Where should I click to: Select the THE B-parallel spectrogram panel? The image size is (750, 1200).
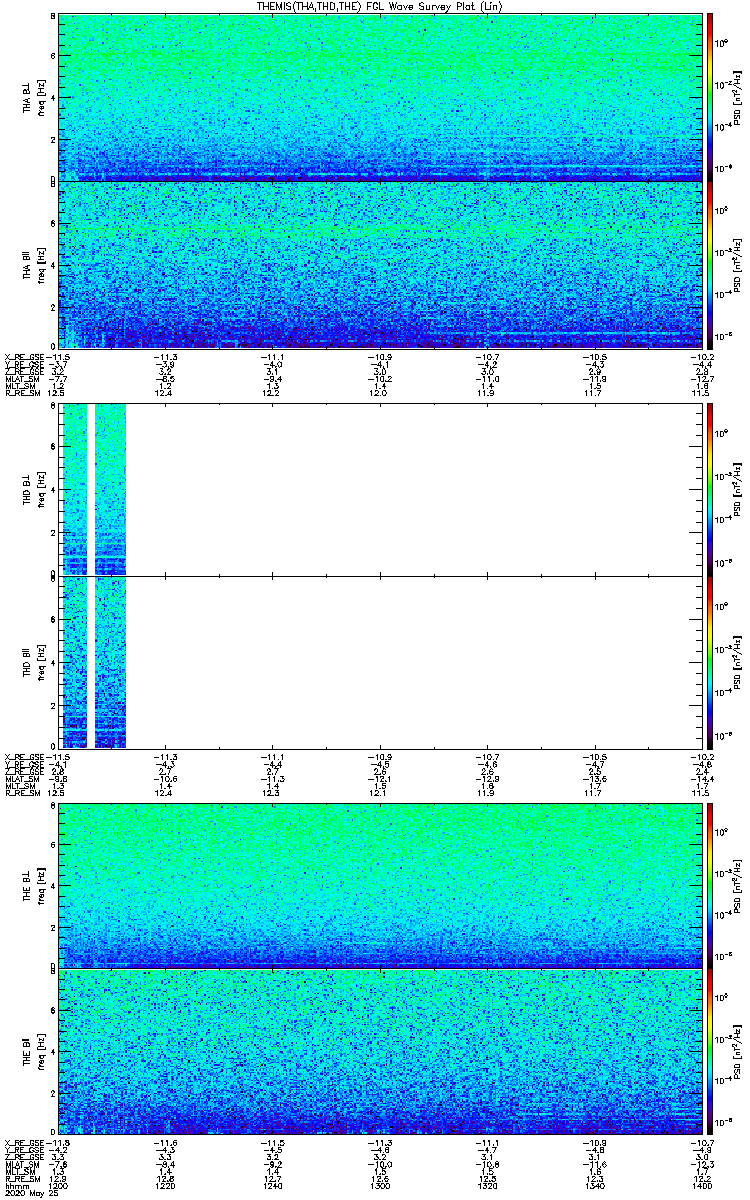coord(380,1052)
